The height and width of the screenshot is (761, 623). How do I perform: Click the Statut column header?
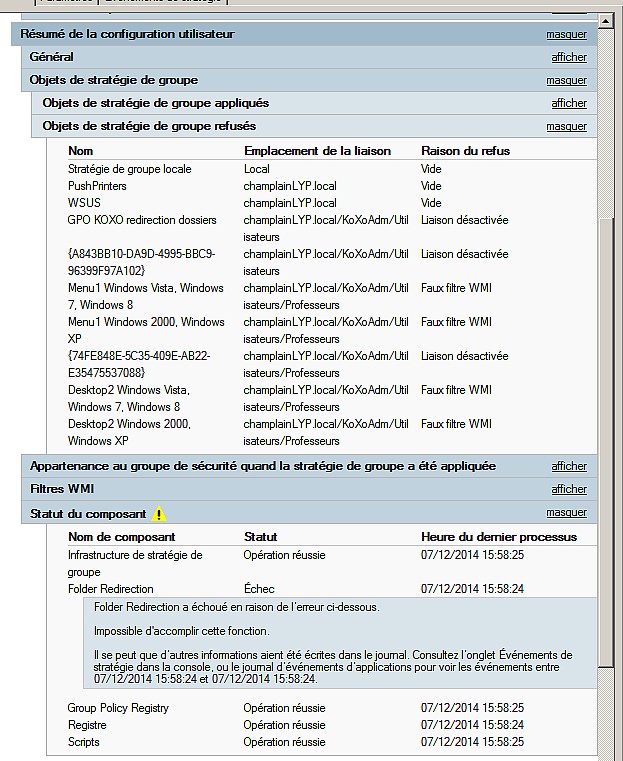tap(261, 537)
